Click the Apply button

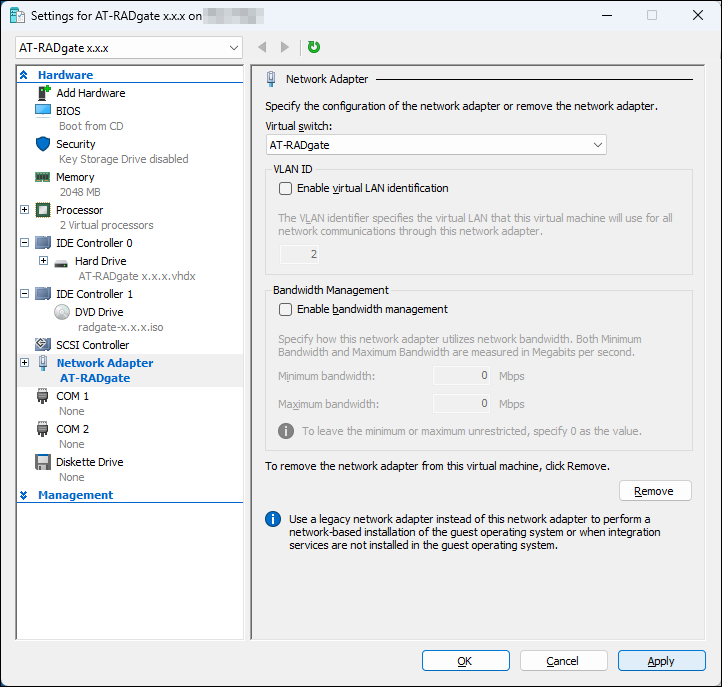coord(661,661)
